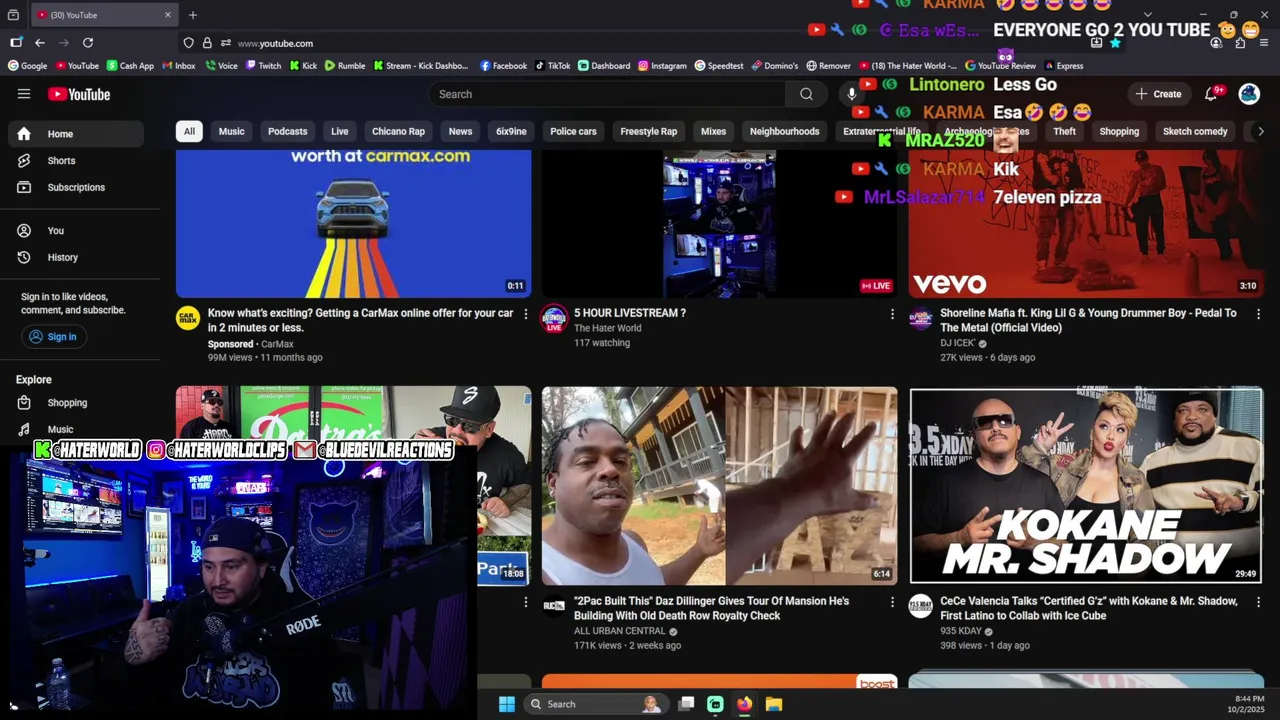Open the notifications bell

point(1210,94)
